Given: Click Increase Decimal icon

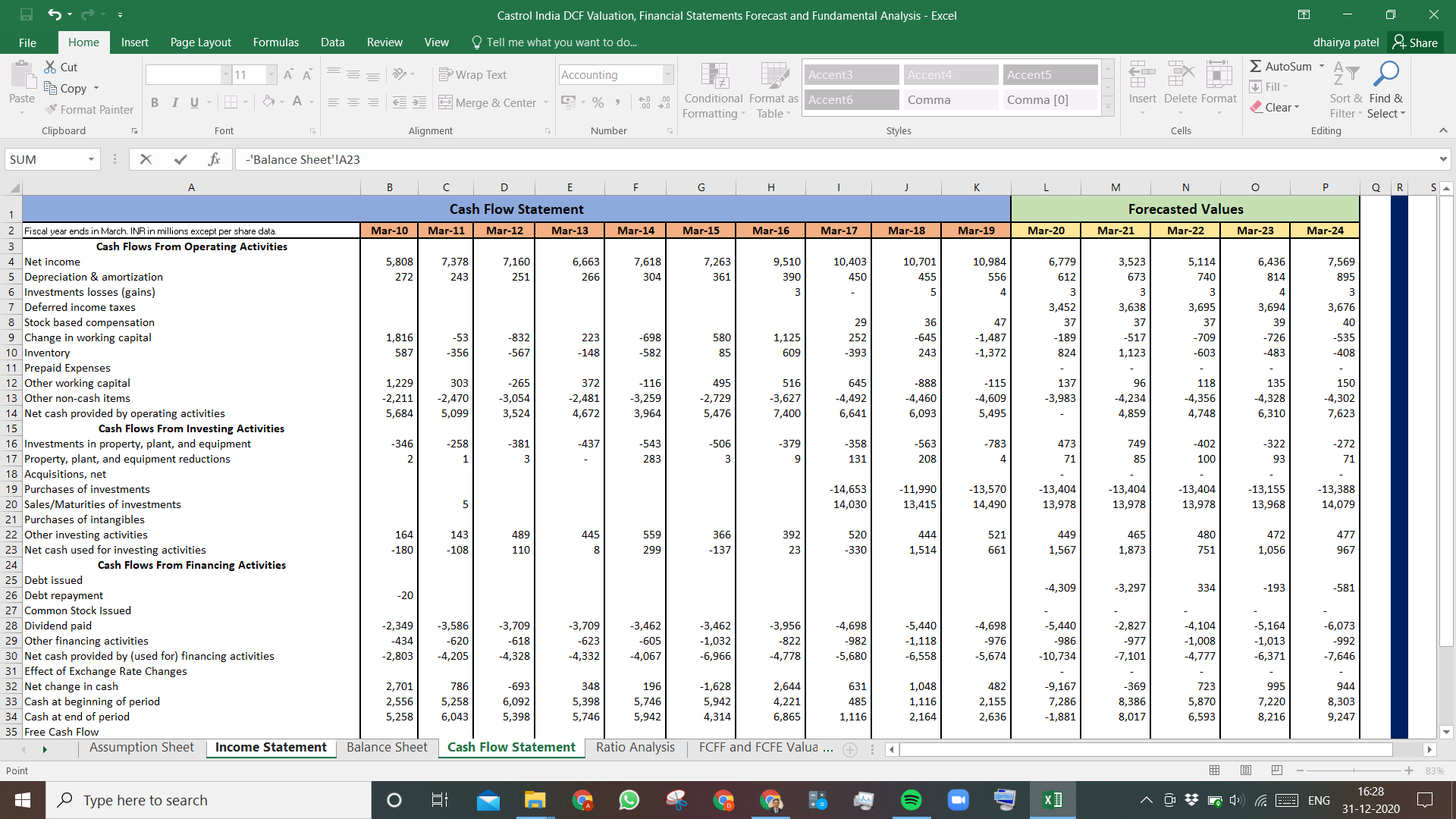Looking at the screenshot, I should (x=645, y=102).
